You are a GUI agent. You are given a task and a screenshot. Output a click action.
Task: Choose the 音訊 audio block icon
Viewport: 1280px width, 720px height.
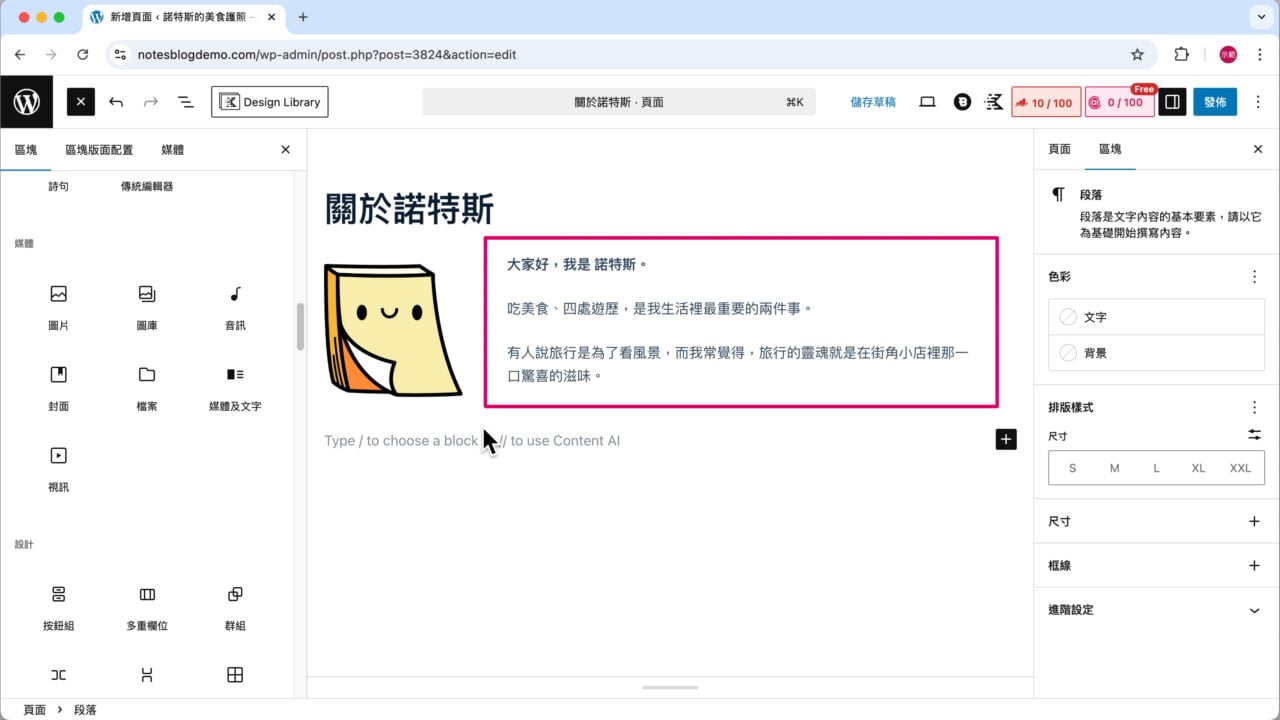point(234,293)
